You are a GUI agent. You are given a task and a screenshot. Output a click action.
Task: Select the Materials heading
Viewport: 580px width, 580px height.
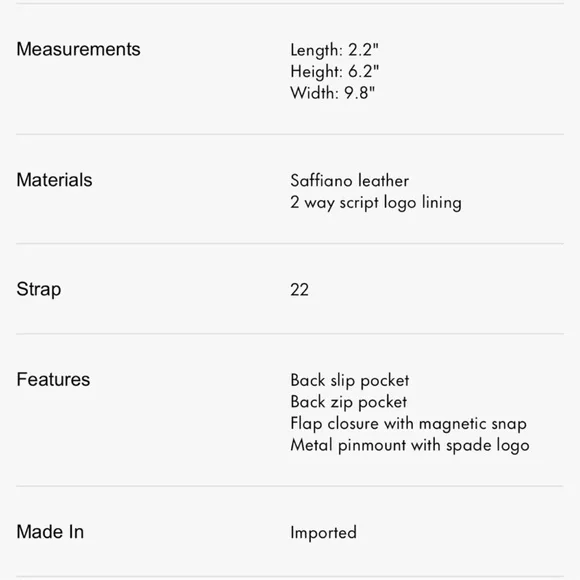pyautogui.click(x=54, y=180)
